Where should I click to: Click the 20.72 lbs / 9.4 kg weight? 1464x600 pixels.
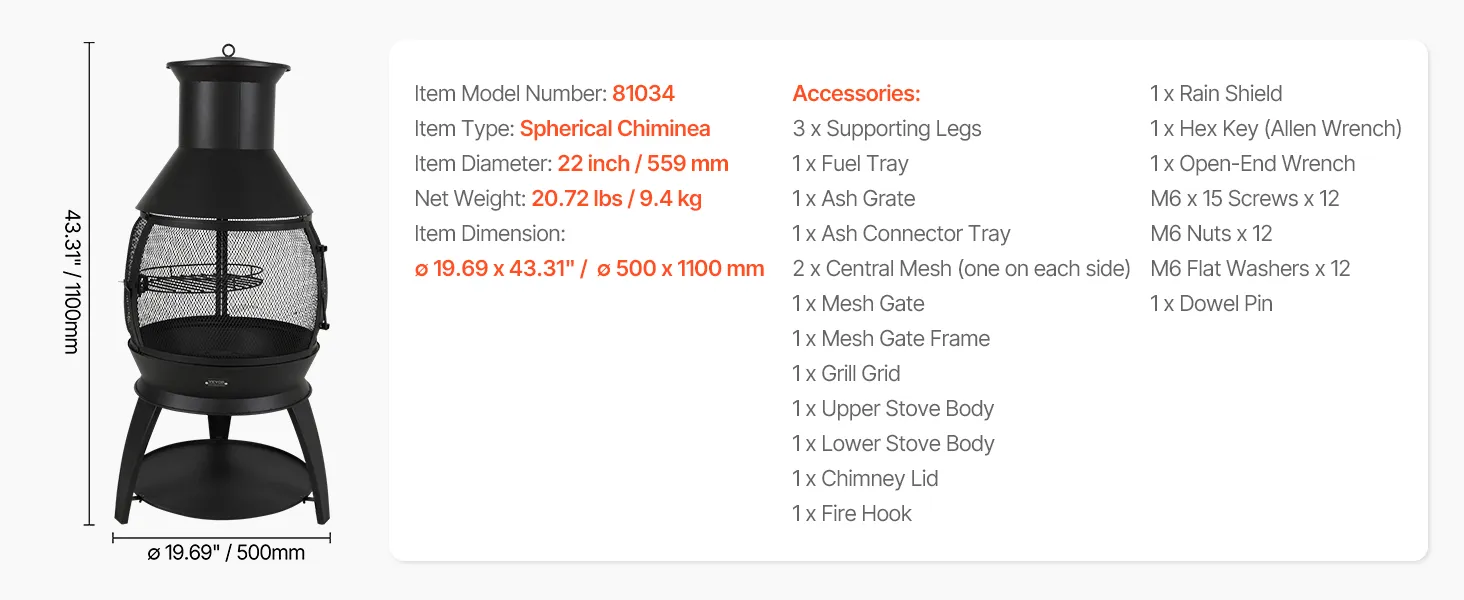point(616,199)
